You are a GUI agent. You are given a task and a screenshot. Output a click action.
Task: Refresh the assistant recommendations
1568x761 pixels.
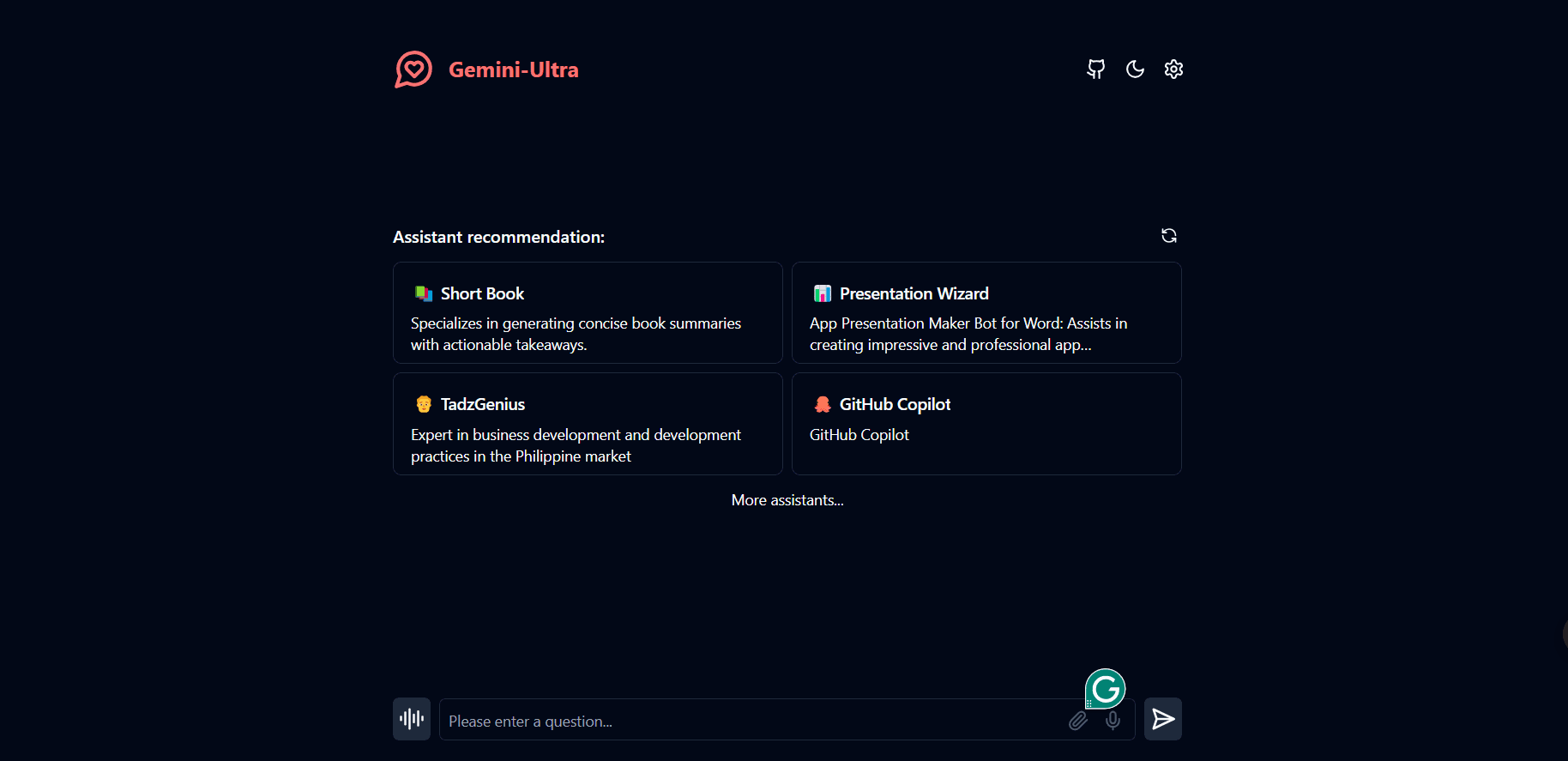[1168, 236]
